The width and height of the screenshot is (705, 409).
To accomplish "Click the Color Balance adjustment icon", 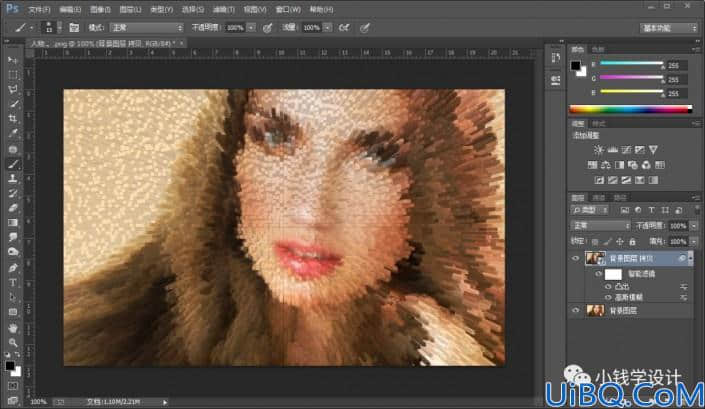I will [606, 165].
